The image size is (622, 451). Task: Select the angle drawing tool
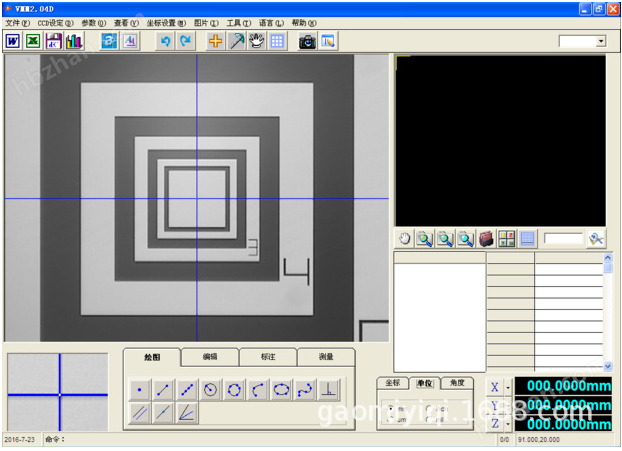[186, 411]
